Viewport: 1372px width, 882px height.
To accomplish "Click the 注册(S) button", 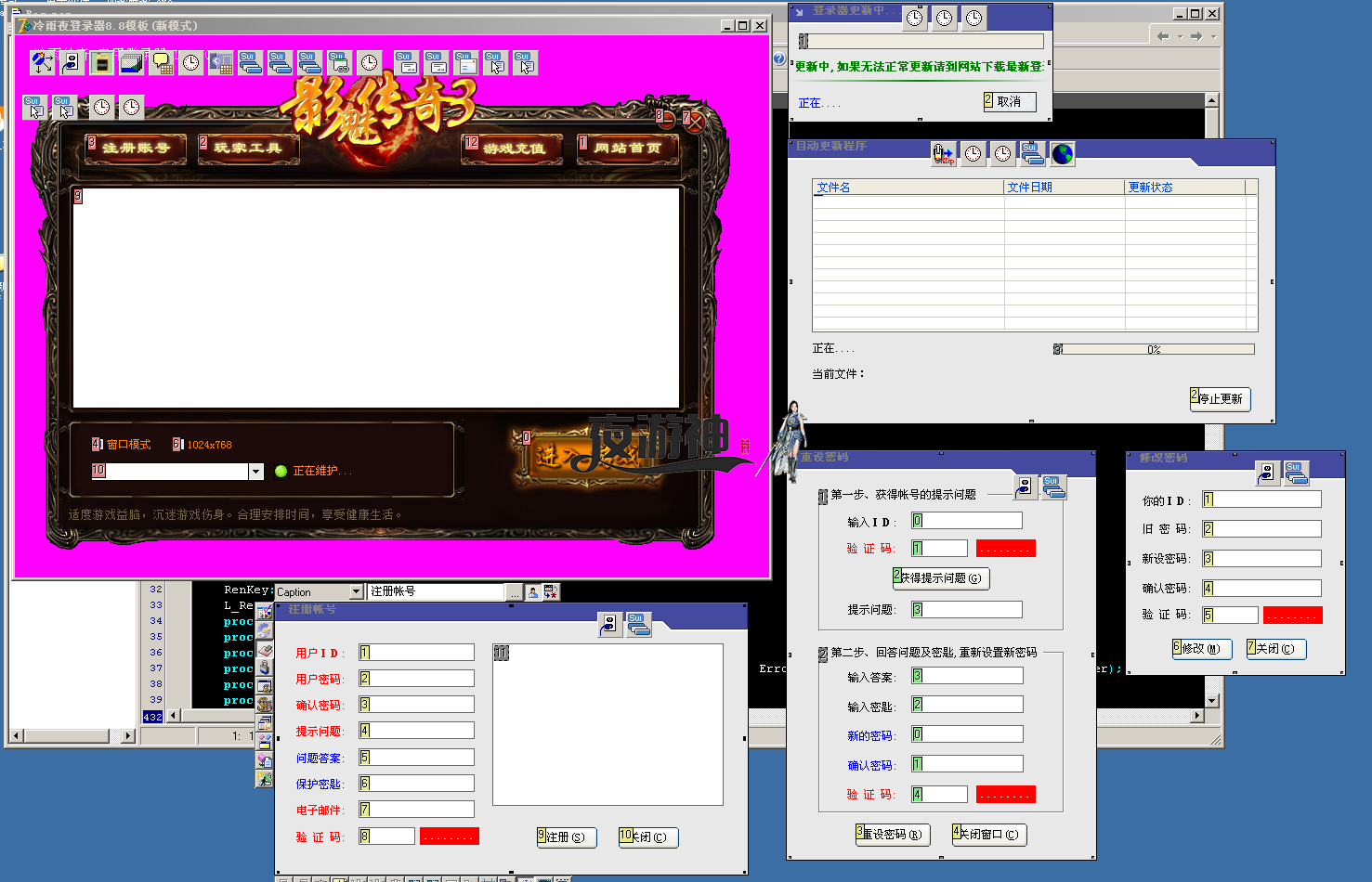I will click(567, 837).
